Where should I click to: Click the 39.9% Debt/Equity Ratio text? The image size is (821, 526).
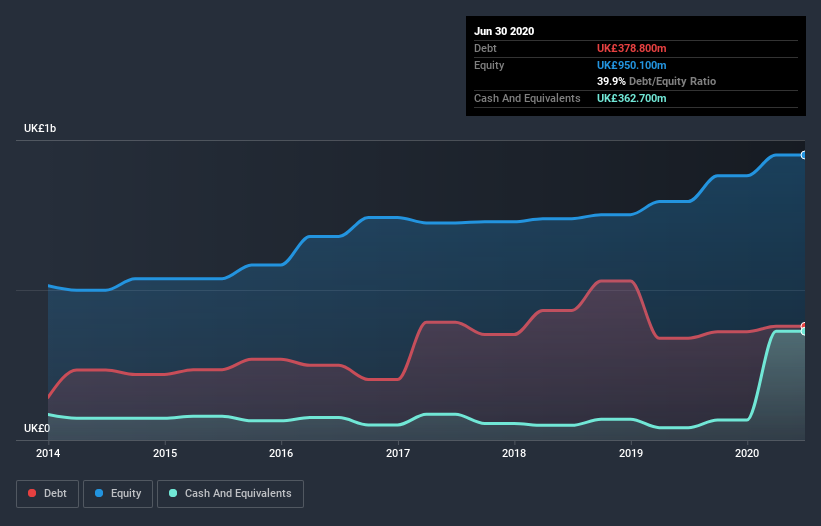pos(657,81)
